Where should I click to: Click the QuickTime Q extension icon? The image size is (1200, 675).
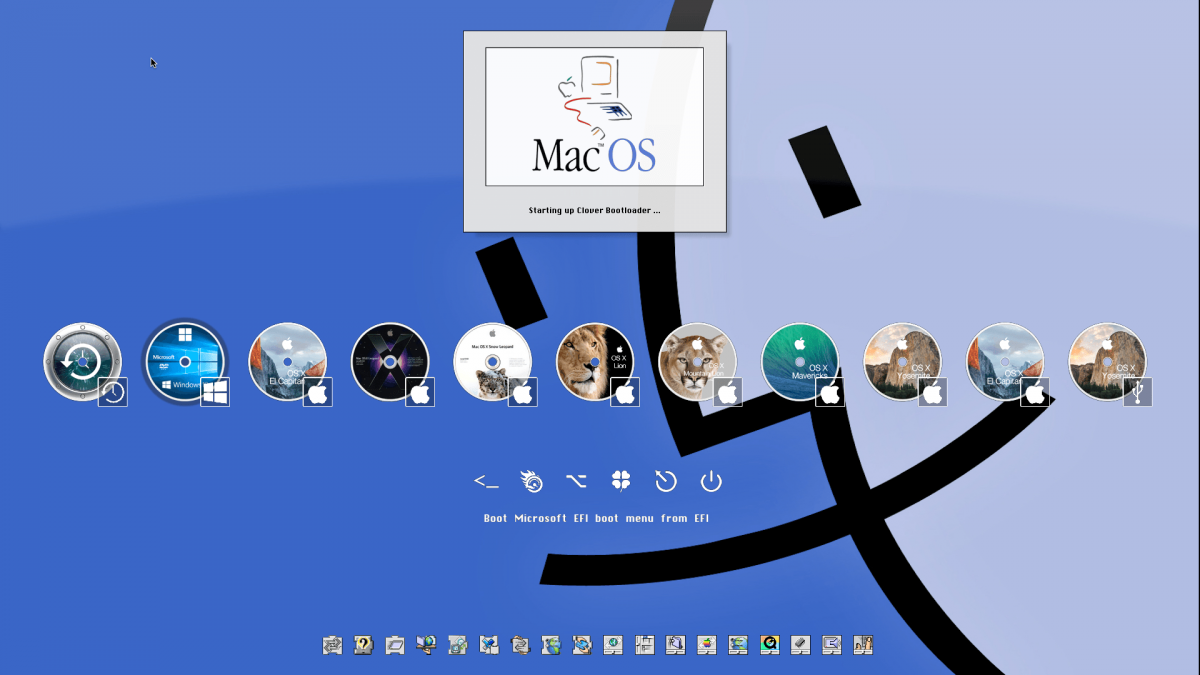pyautogui.click(x=769, y=645)
